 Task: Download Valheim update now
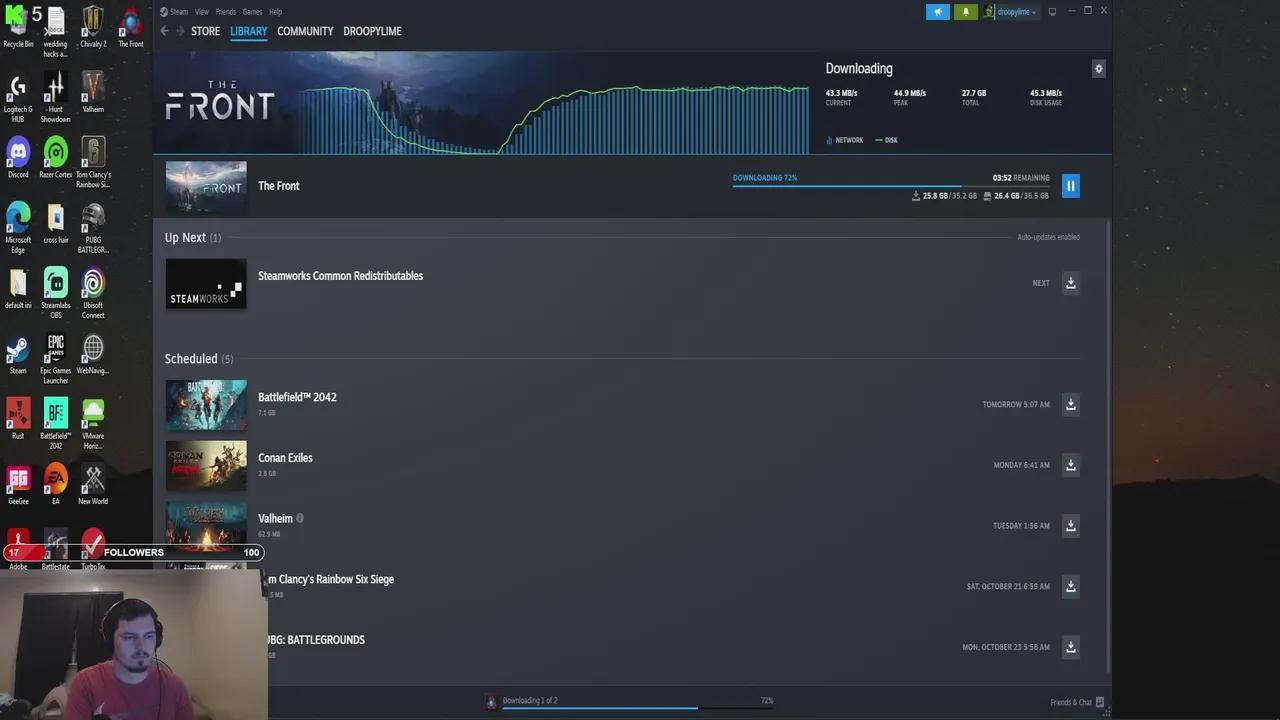click(1070, 525)
